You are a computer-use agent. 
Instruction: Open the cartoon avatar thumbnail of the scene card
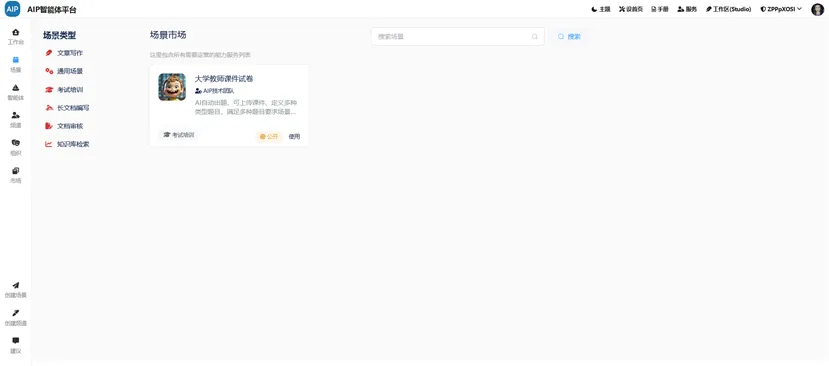[172, 87]
